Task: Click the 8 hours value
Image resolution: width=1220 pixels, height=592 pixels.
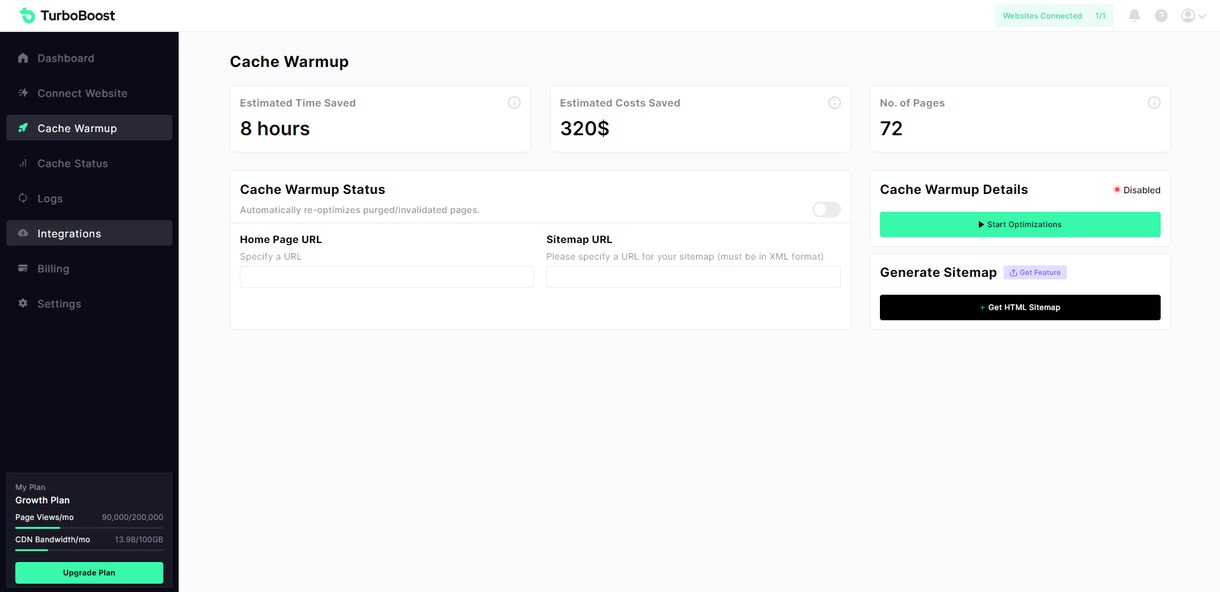Action: (x=275, y=129)
